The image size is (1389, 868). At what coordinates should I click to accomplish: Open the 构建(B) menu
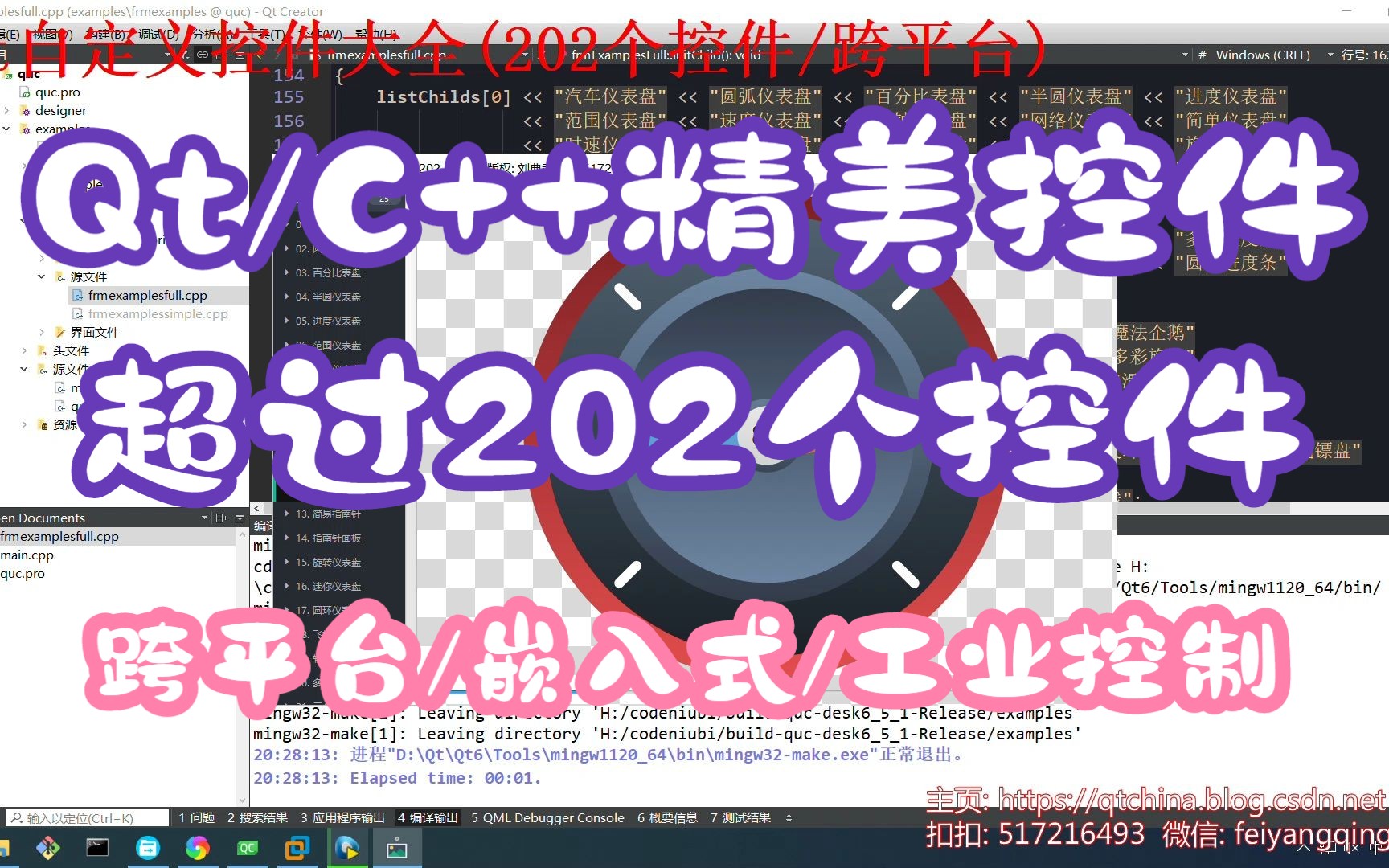(106, 34)
